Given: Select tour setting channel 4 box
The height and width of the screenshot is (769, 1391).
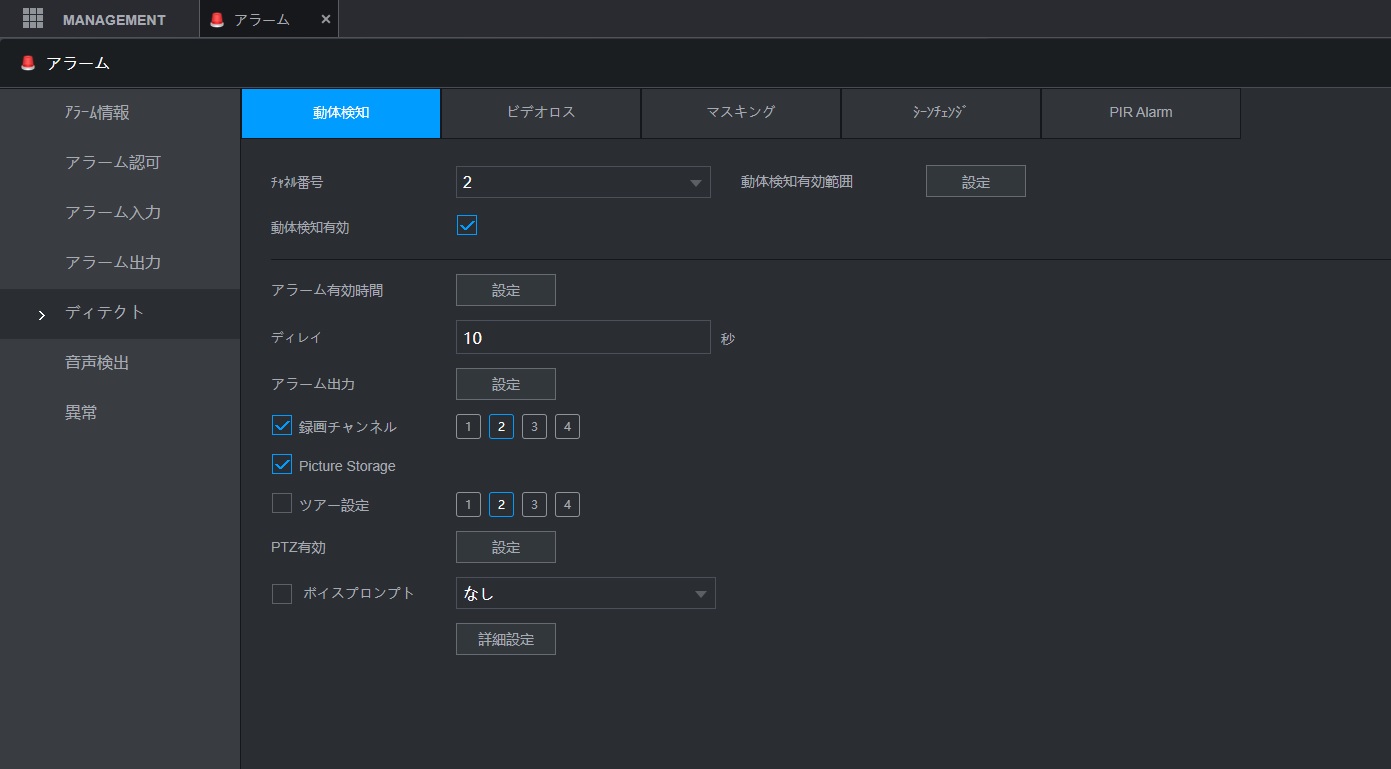Looking at the screenshot, I should (x=567, y=505).
